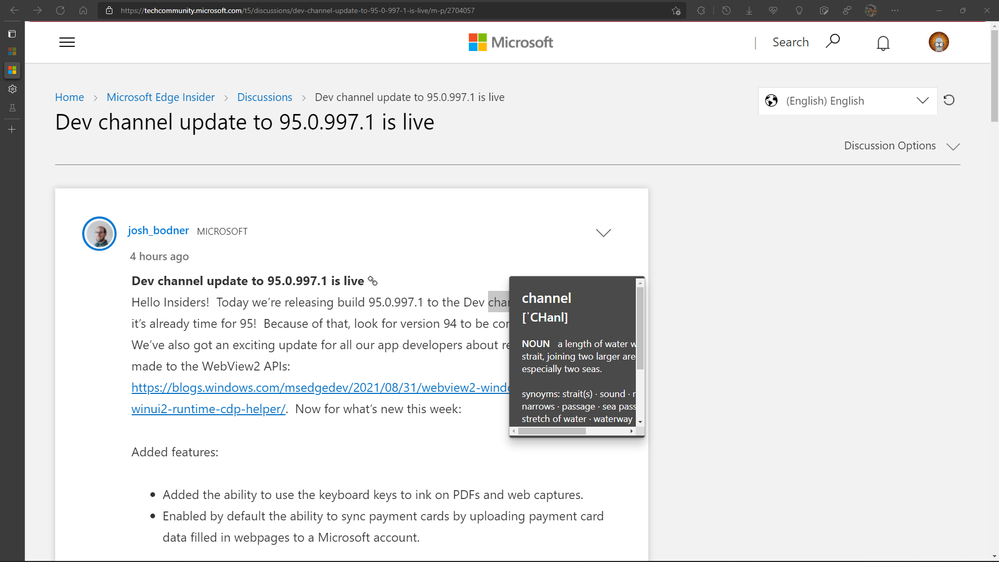Open Edge Settings and more menu
999x562 pixels.
pyautogui.click(x=895, y=10)
